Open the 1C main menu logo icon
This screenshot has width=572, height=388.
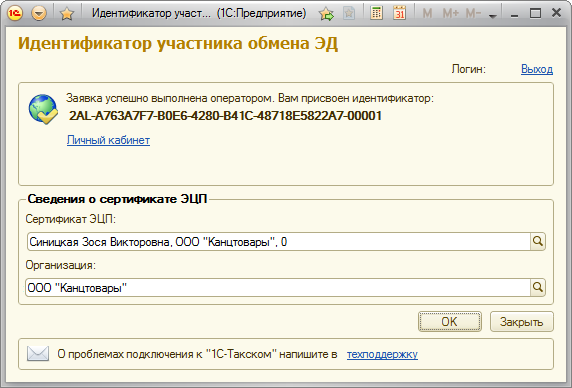point(15,13)
